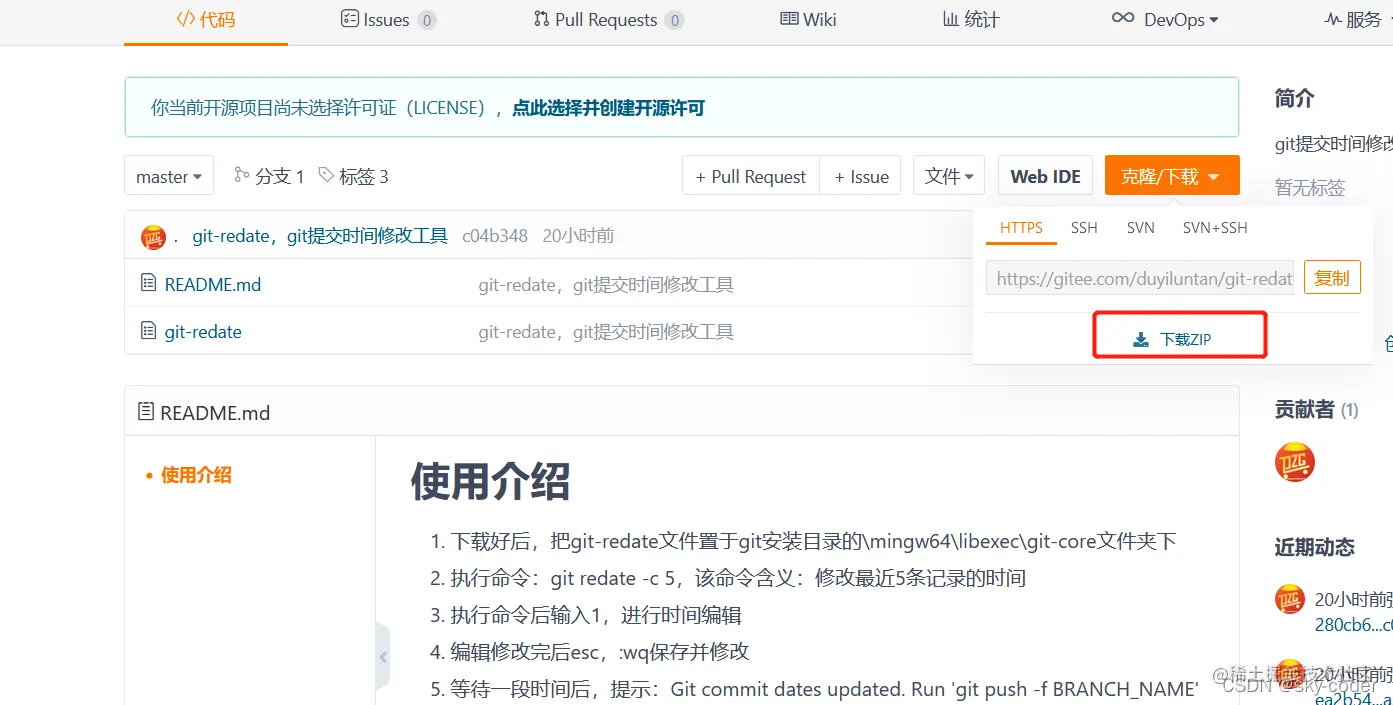1393x705 pixels.
Task: Click the download arrow icon beside 下载ZIP
Action: pos(1141,340)
